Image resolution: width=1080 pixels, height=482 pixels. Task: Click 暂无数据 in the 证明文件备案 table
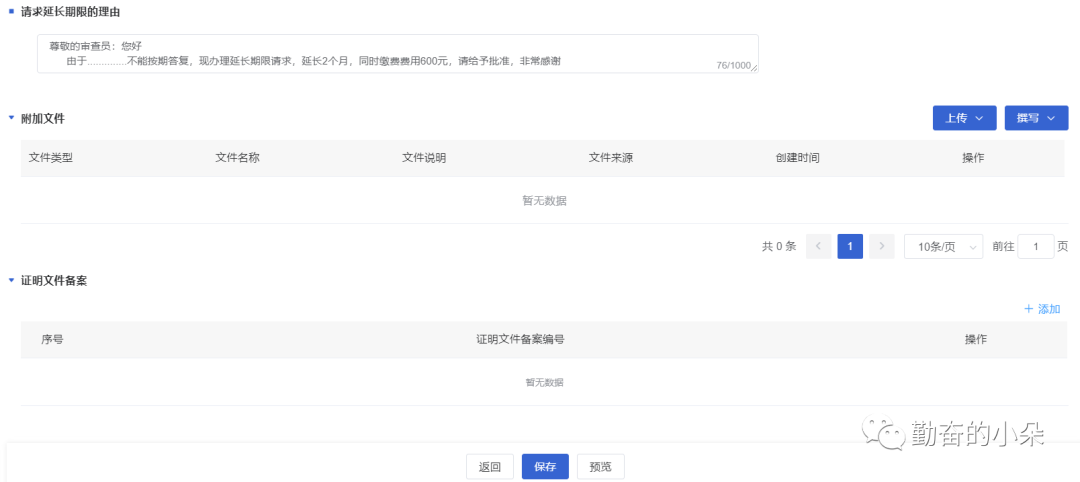tap(545, 382)
